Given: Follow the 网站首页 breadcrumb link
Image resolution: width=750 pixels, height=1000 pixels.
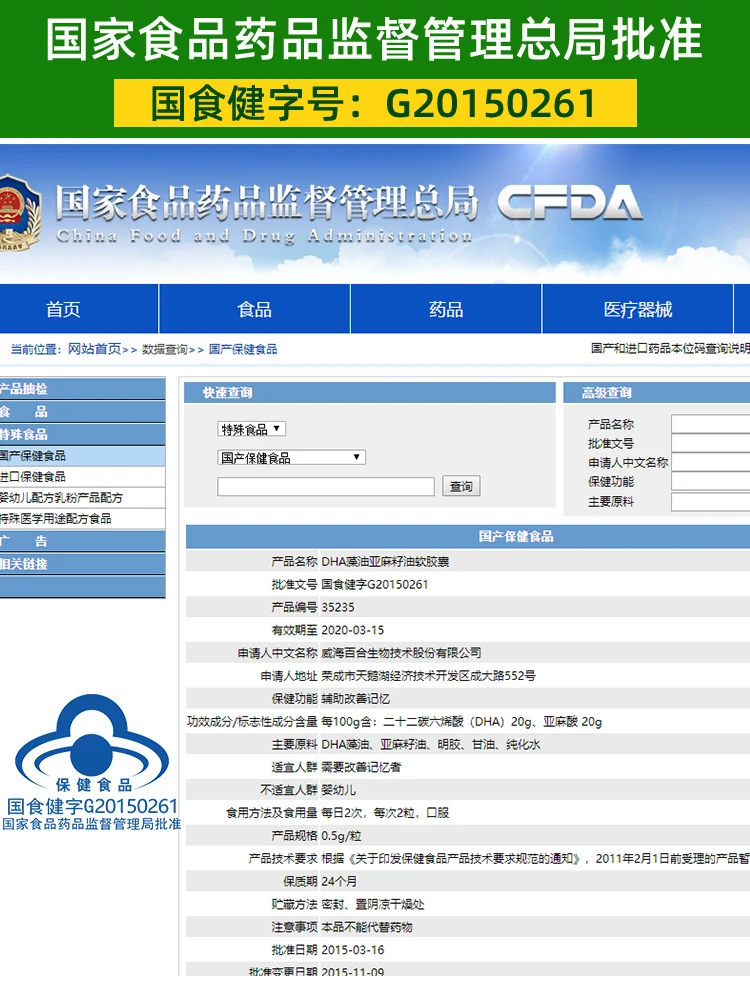Looking at the screenshot, I should click(x=94, y=349).
